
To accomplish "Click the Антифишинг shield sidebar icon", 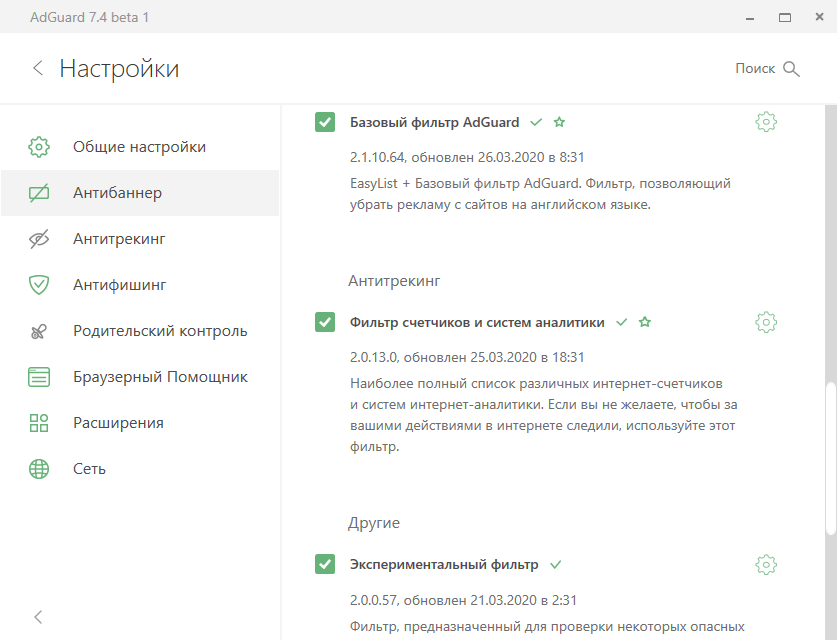I will 39,285.
